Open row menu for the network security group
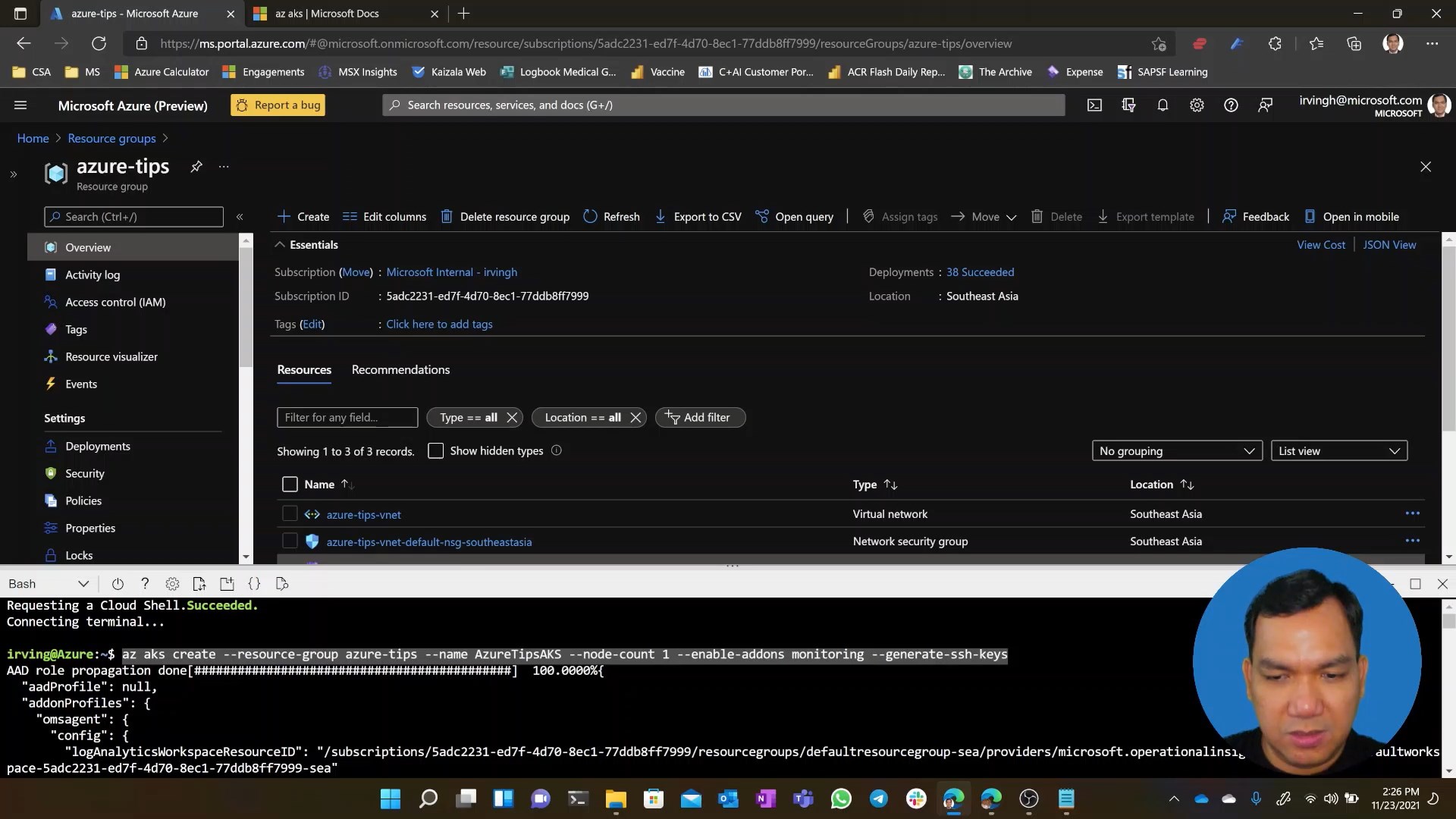 tap(1412, 541)
